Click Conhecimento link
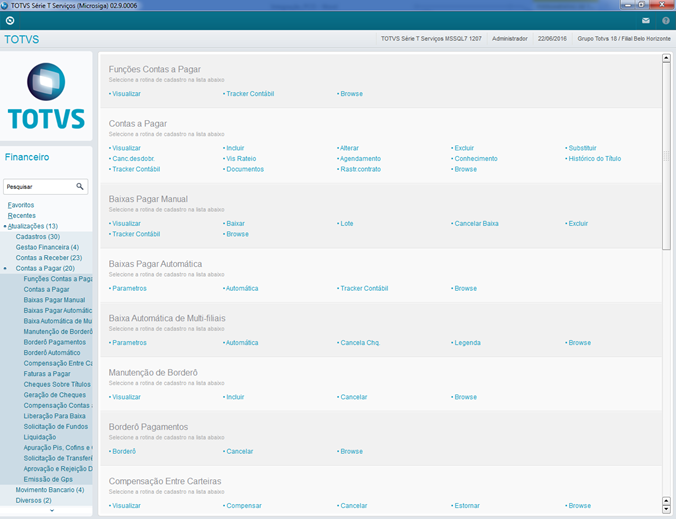Image resolution: width=676 pixels, height=519 pixels. [476, 159]
